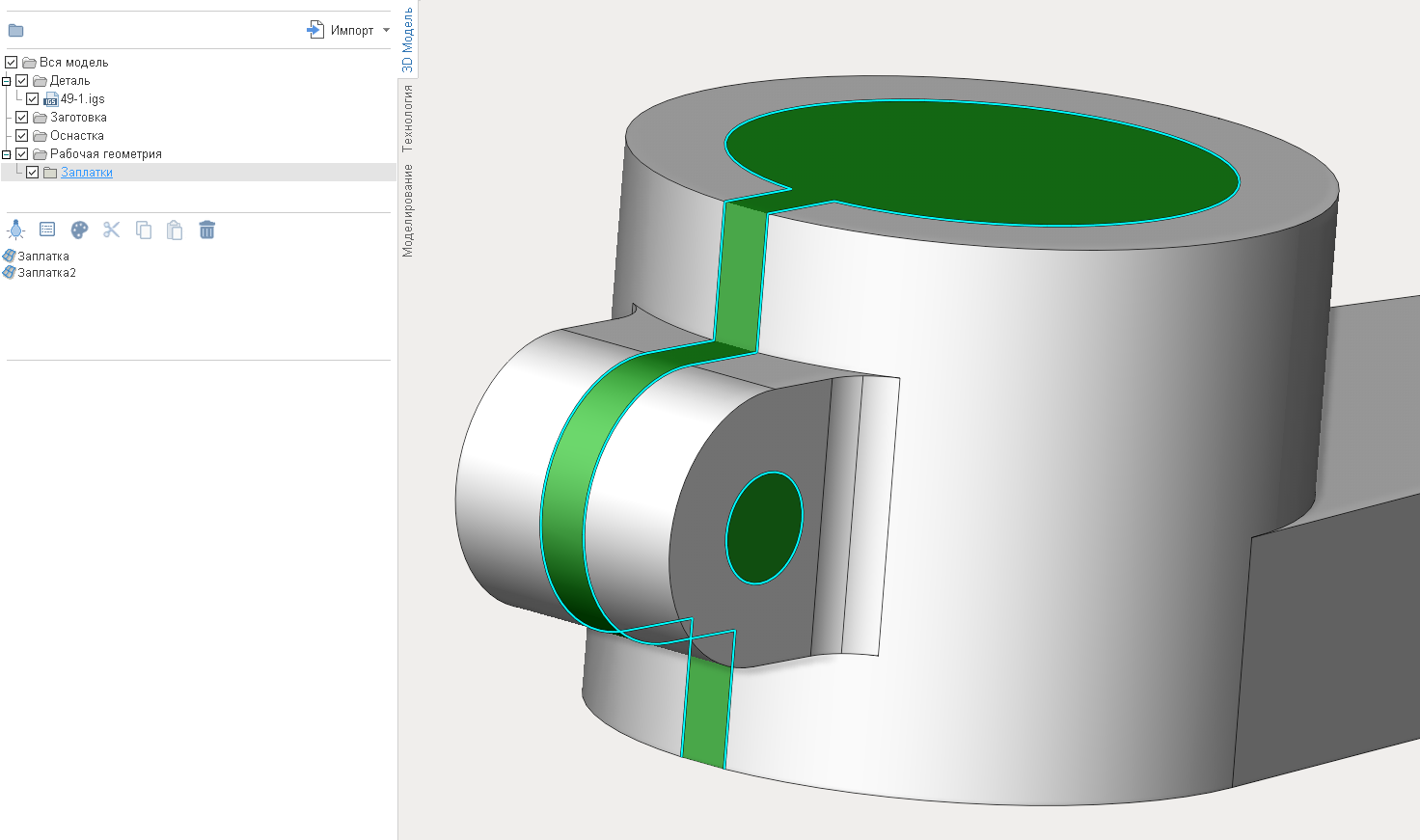Screen dimensions: 1420x840
Task: Click the copy icon in the toolbar
Action: 144,230
